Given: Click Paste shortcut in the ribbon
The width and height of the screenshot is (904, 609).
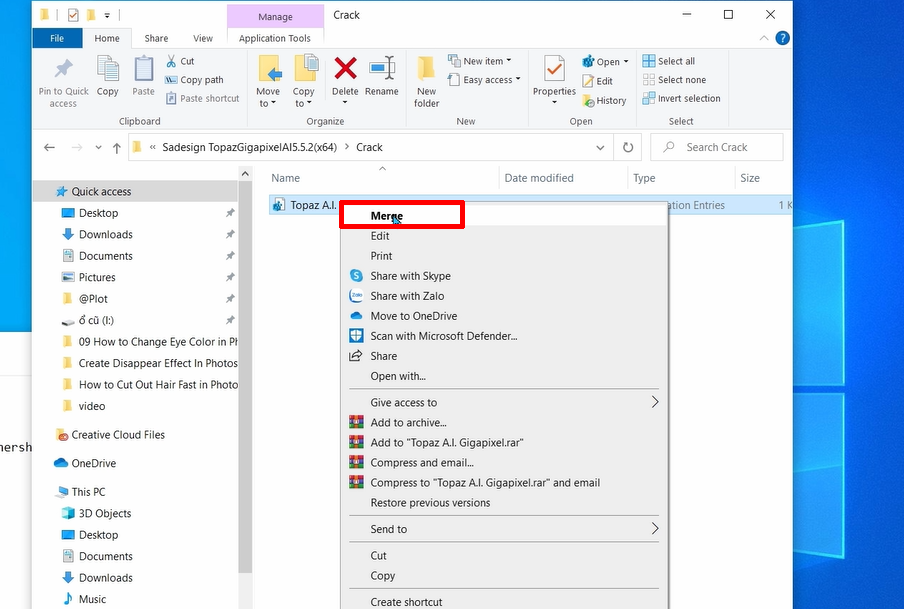Looking at the screenshot, I should click(202, 99).
